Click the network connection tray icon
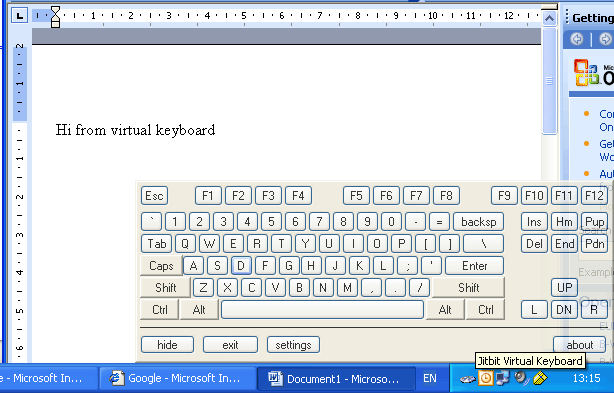 [503, 378]
